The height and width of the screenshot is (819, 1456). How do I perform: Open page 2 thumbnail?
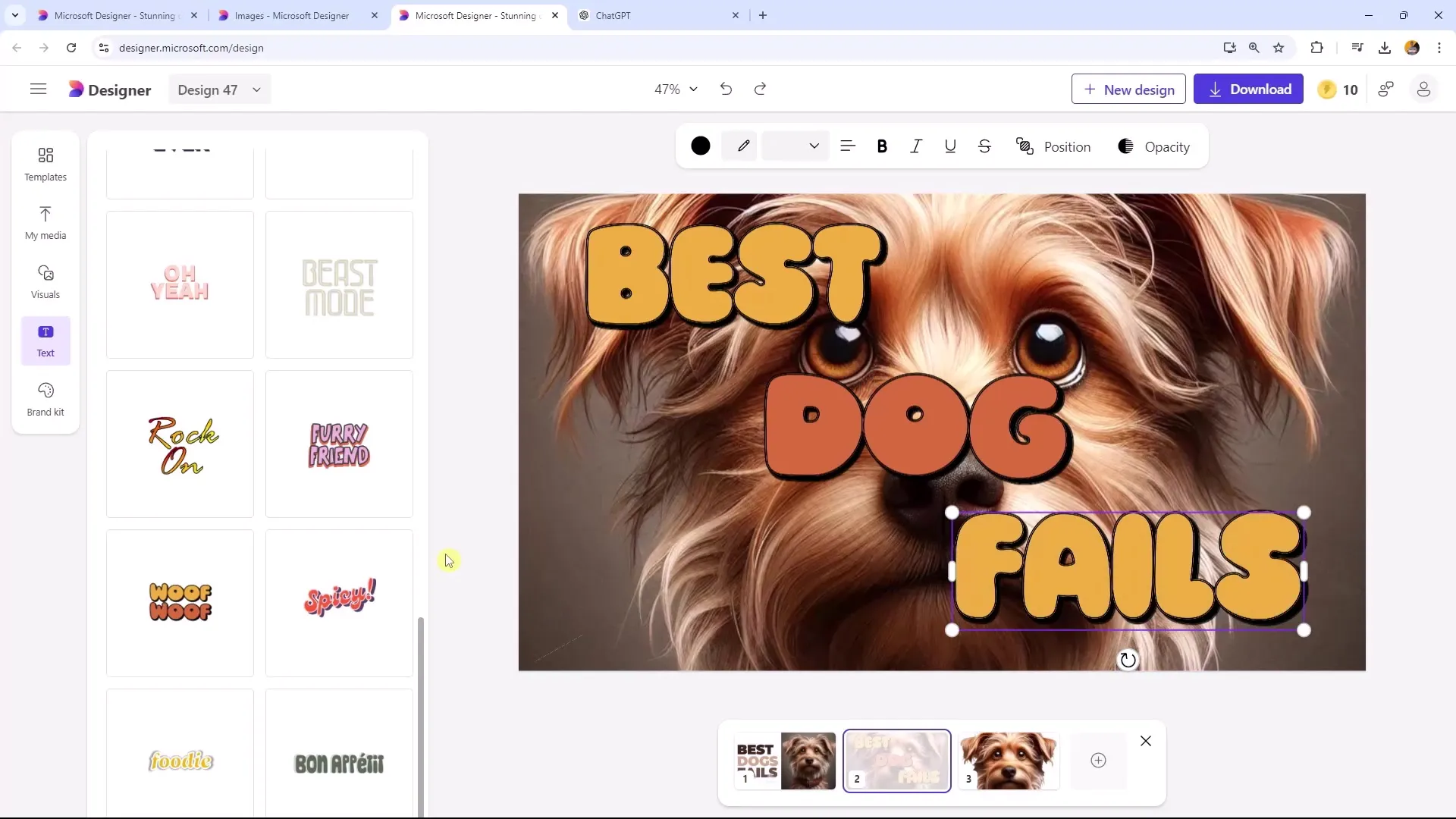click(897, 761)
